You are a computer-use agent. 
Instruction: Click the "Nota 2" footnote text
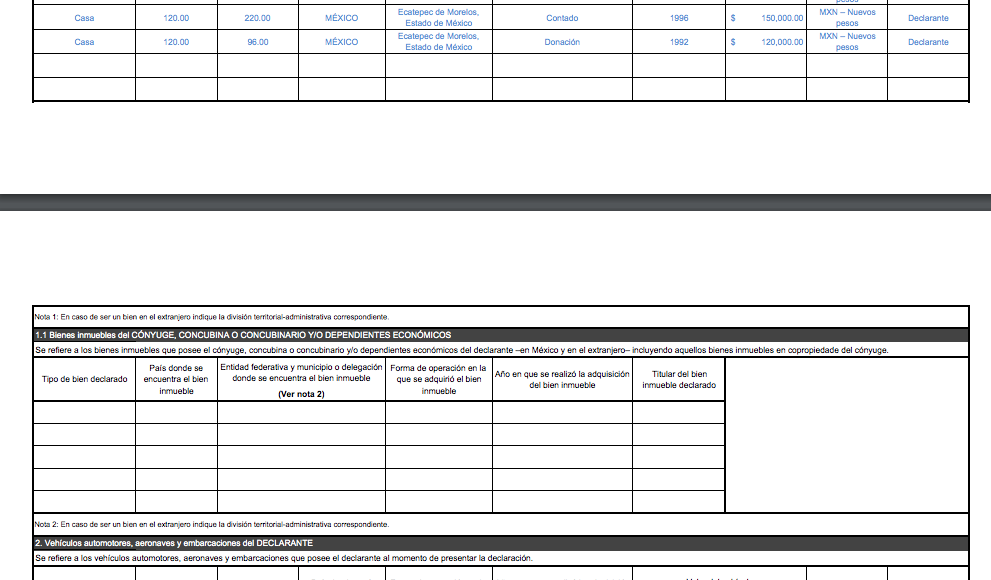[x=210, y=524]
